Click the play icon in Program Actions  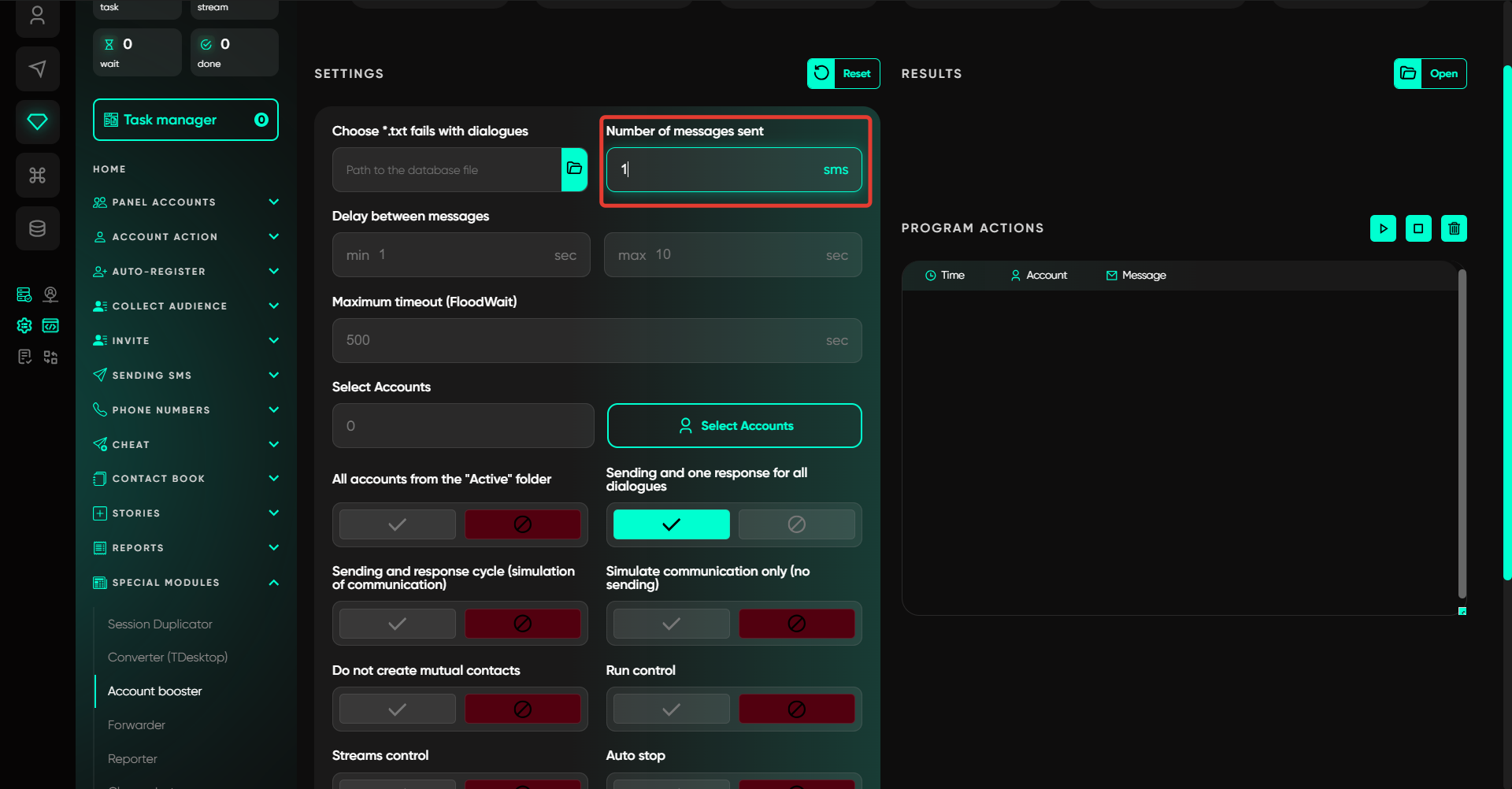pyautogui.click(x=1383, y=228)
